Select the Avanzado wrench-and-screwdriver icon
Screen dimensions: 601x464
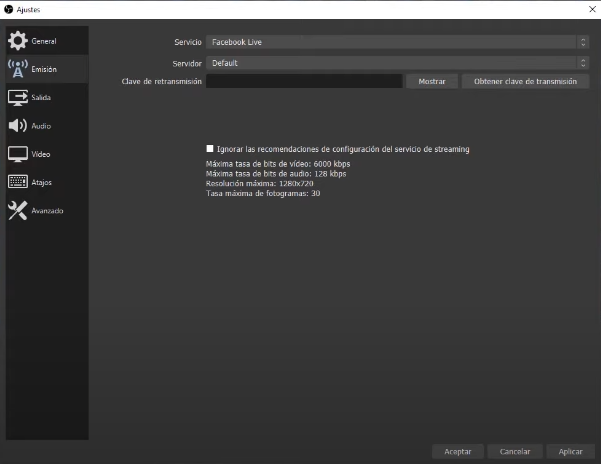tap(17, 210)
